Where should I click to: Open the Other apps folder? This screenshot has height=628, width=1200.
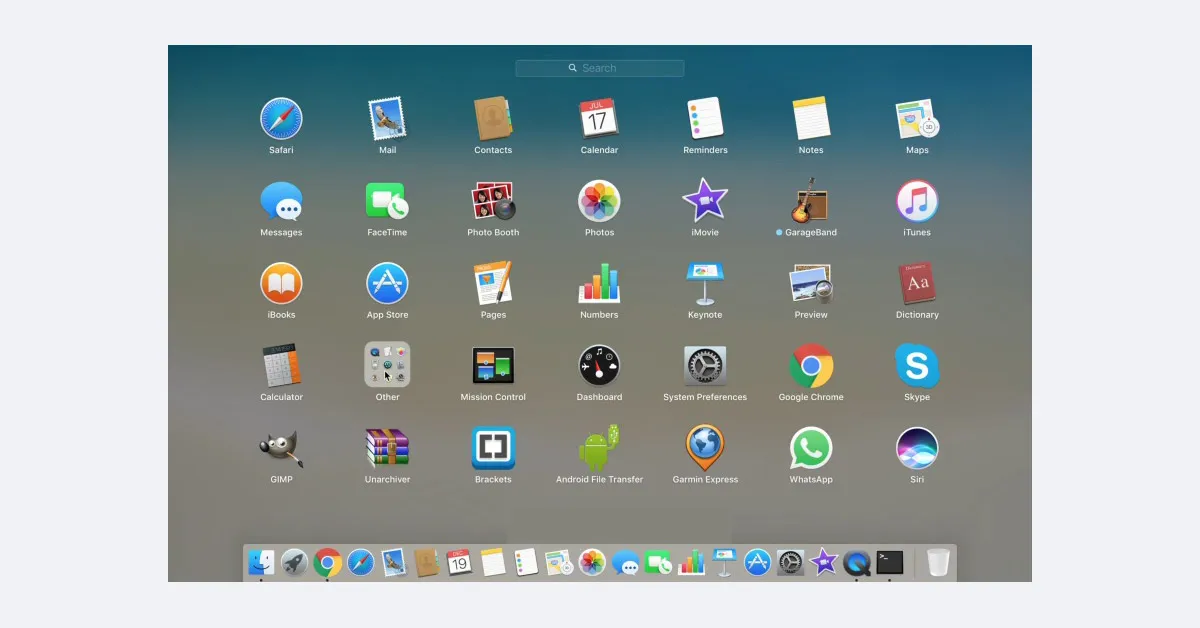tap(387, 365)
